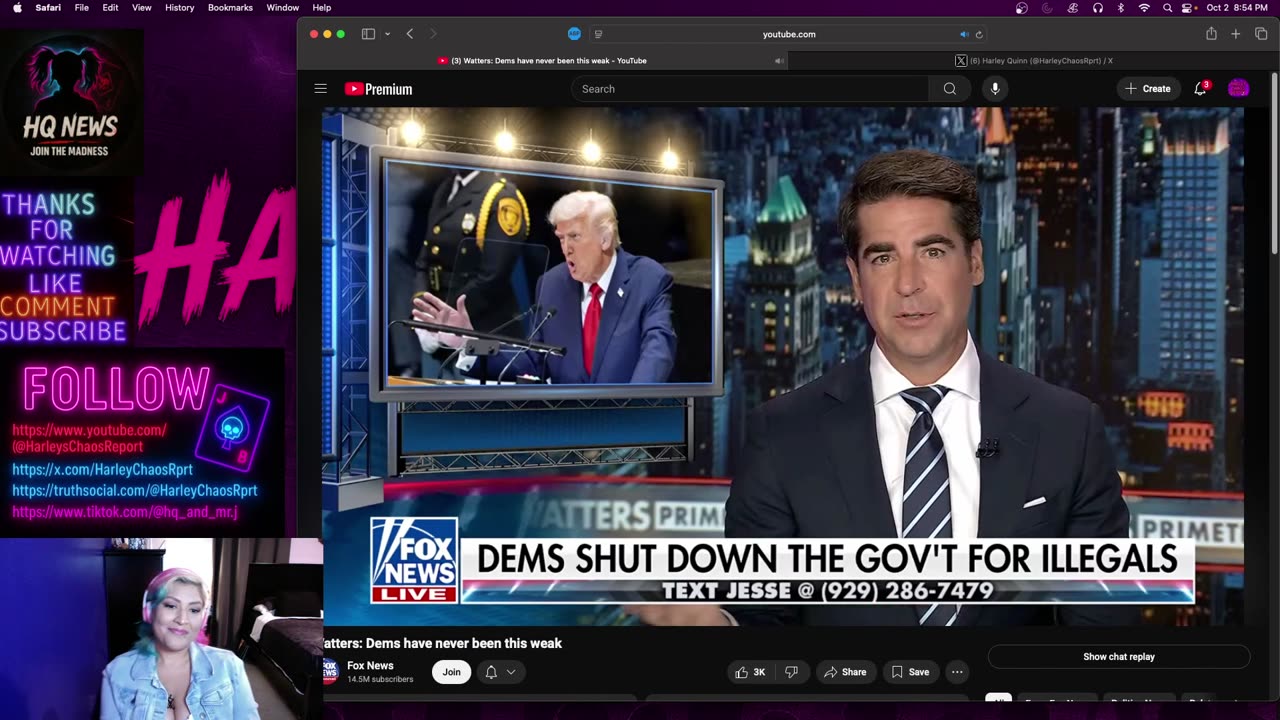The height and width of the screenshot is (720, 1280).
Task: Open the File menu
Action: 82,8
